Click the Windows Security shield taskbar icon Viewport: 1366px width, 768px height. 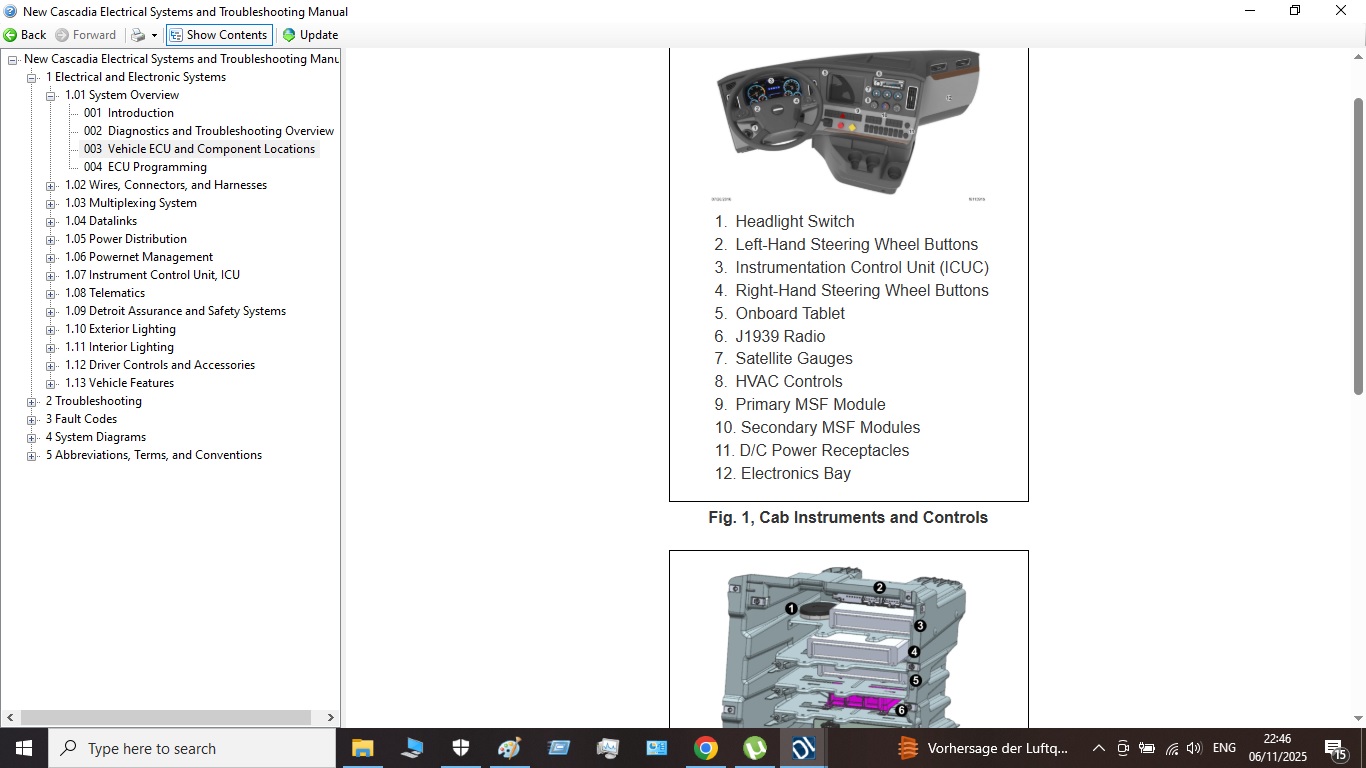[x=460, y=748]
